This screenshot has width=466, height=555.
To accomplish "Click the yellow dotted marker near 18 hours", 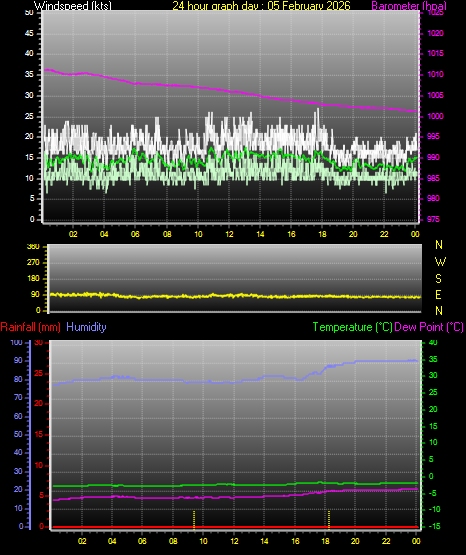I will [329, 520].
